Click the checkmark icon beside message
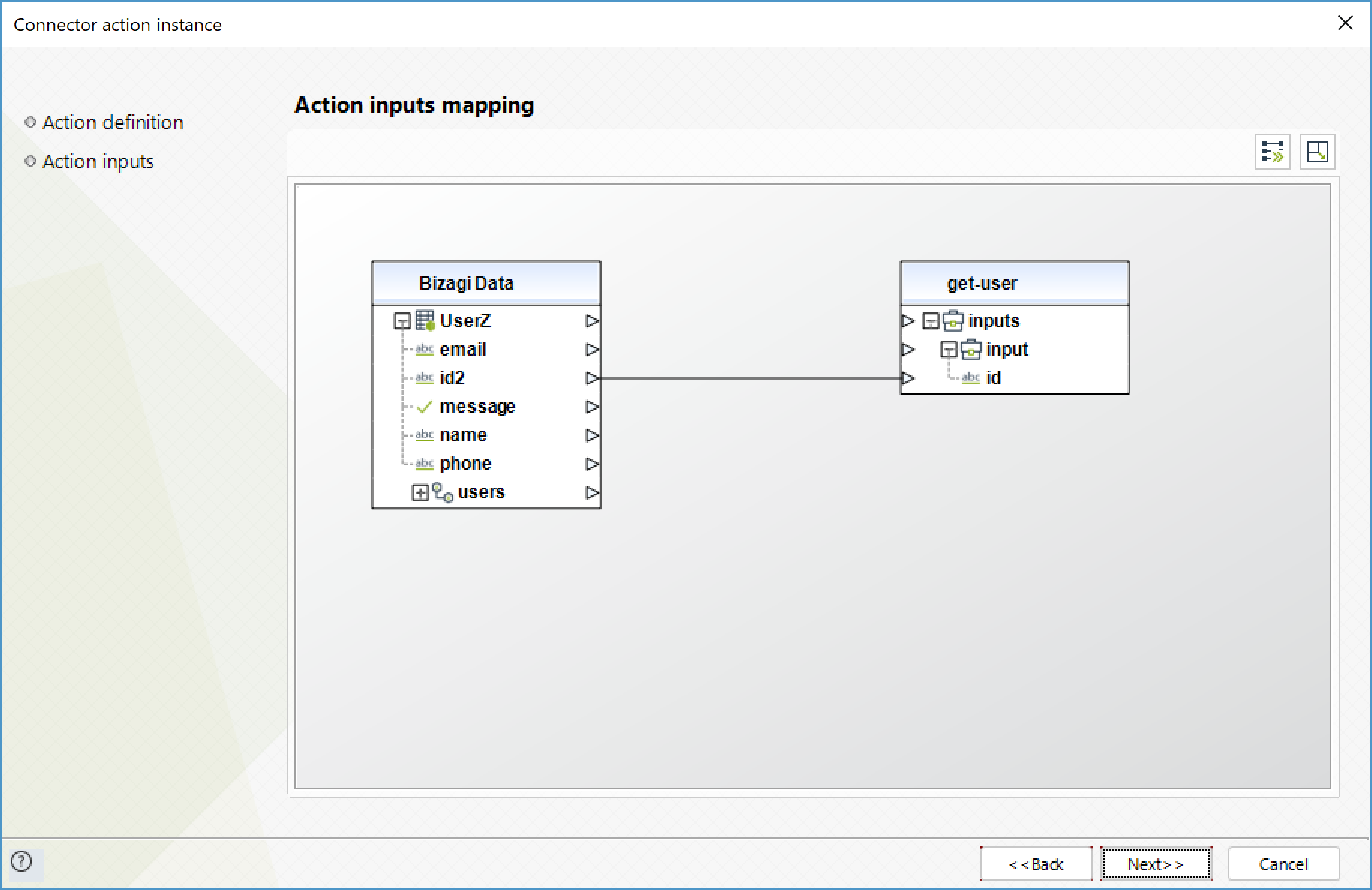 (x=425, y=407)
